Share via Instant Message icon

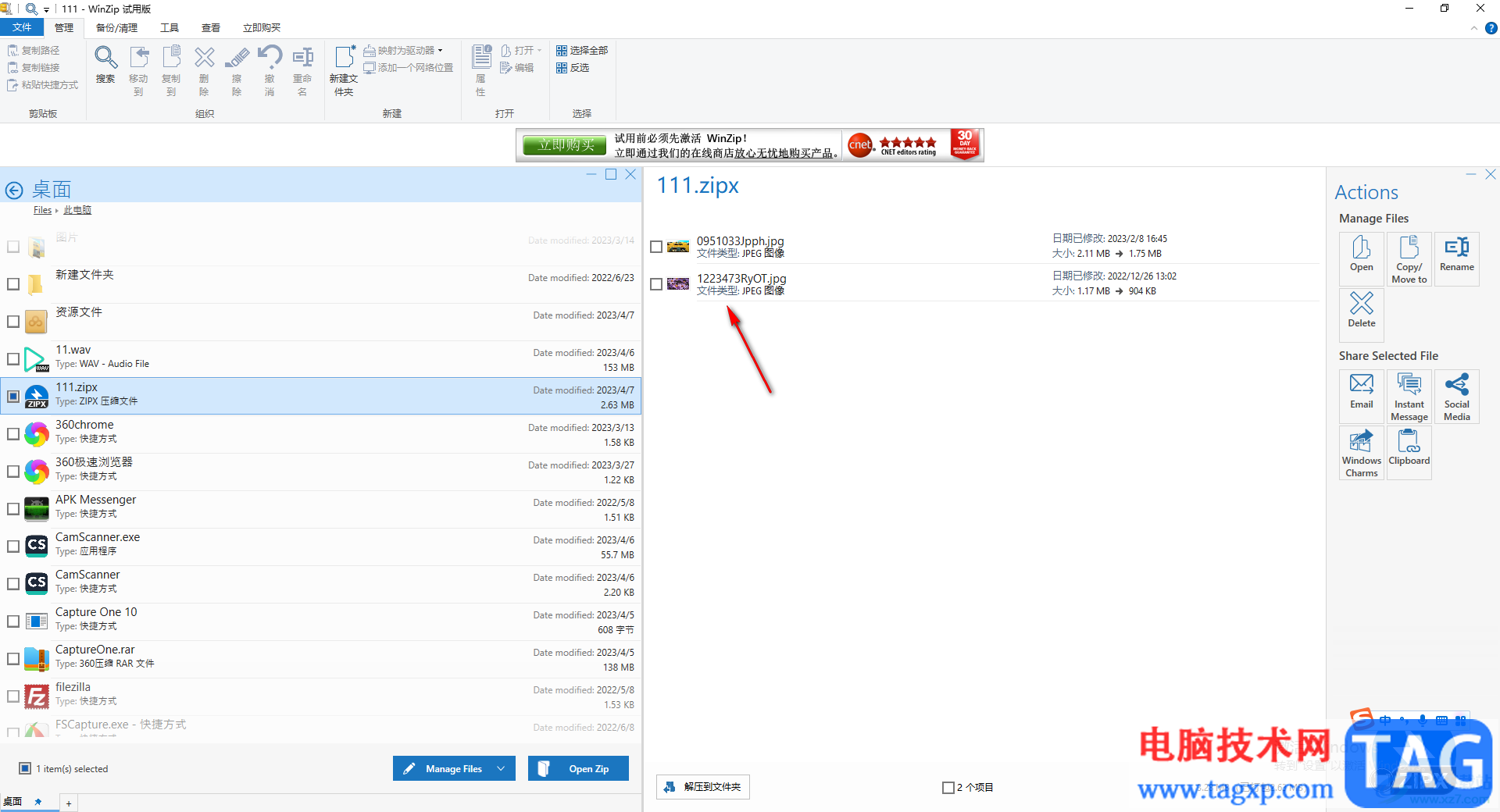click(x=1409, y=397)
